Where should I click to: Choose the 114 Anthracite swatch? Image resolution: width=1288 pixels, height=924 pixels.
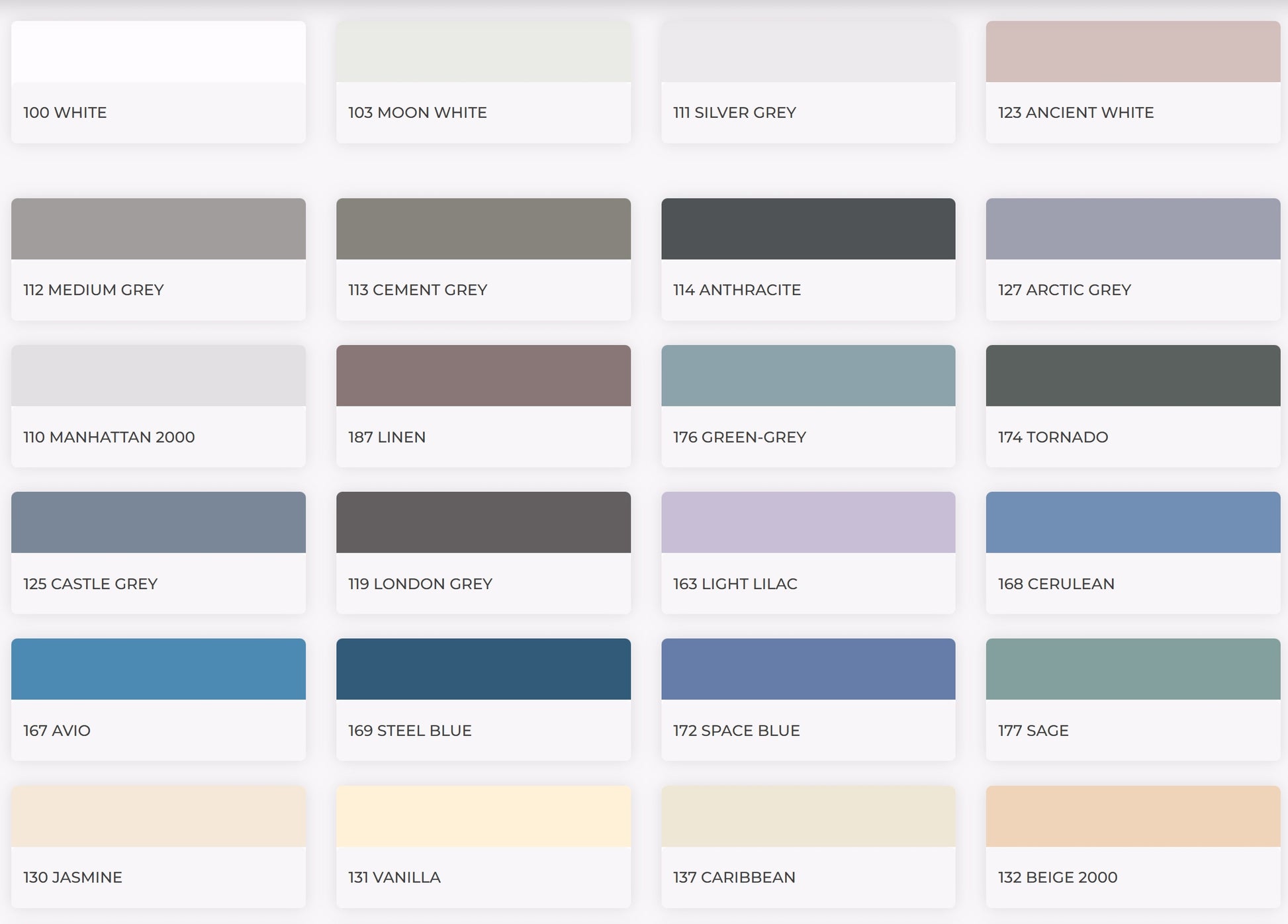[x=808, y=229]
